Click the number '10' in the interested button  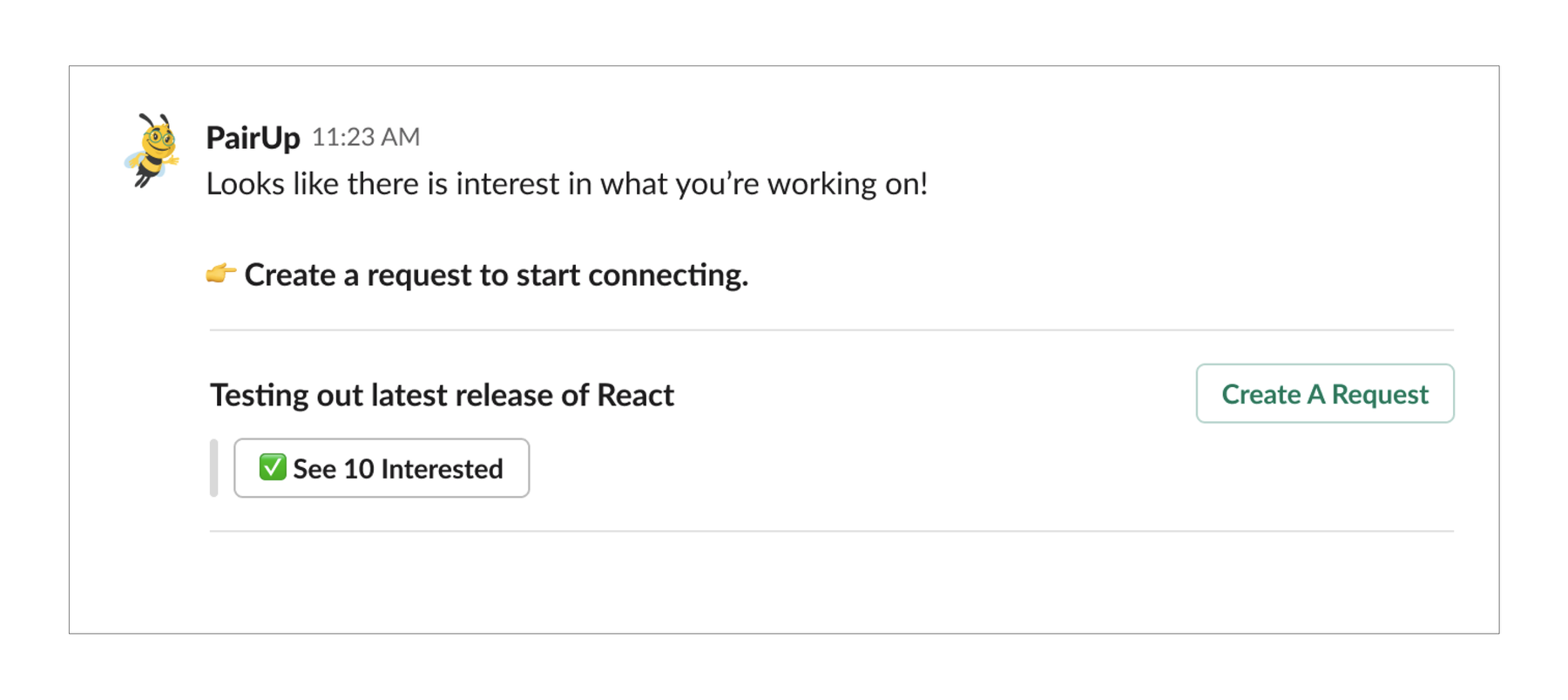point(358,469)
